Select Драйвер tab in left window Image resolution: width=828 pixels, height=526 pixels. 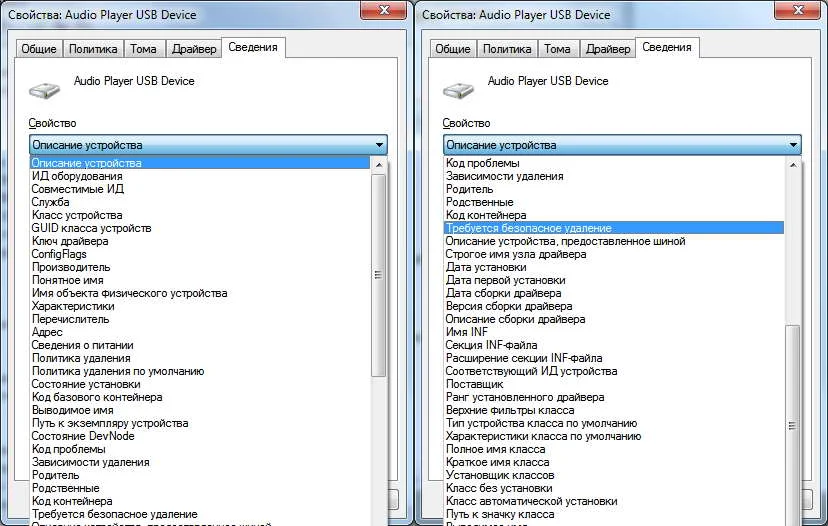[194, 49]
